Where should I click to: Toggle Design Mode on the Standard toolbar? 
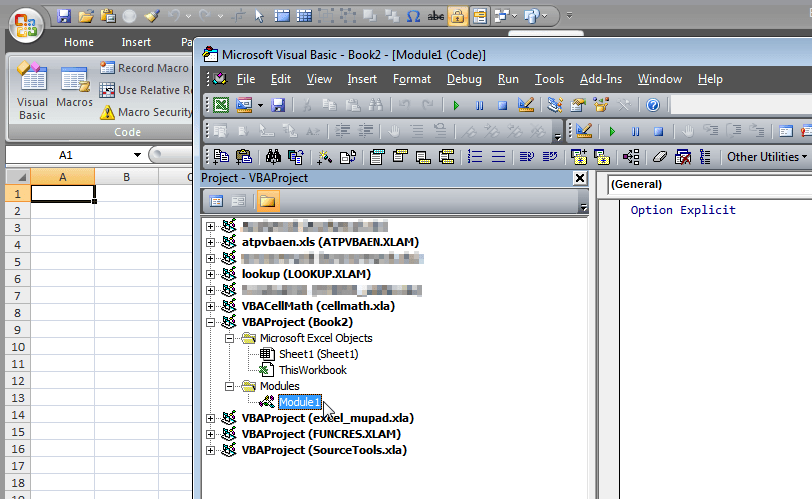point(526,105)
